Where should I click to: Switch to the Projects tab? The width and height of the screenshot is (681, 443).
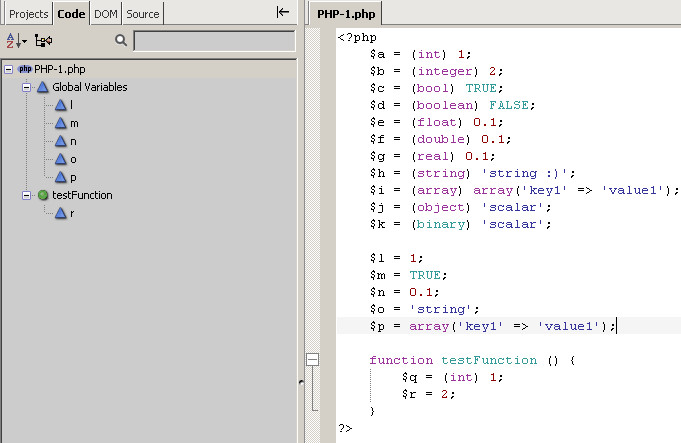coord(29,14)
